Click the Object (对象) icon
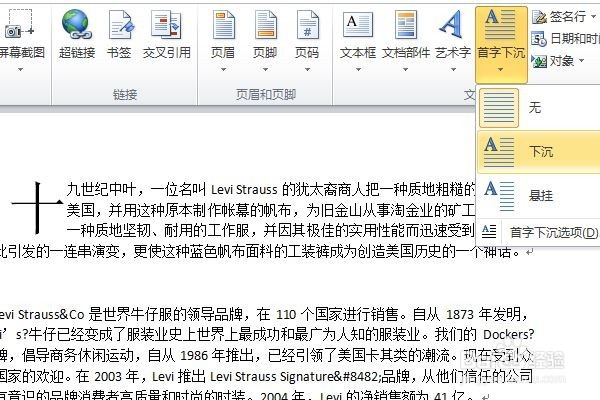600x400 pixels. point(539,61)
